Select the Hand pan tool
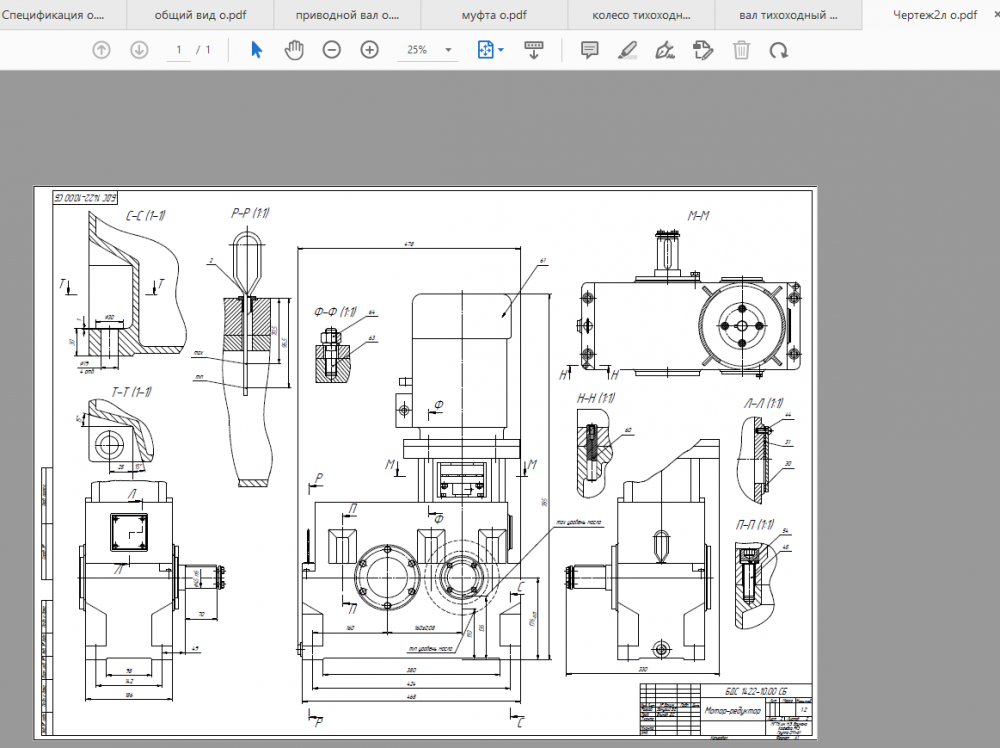The image size is (1000, 748). tap(293, 50)
